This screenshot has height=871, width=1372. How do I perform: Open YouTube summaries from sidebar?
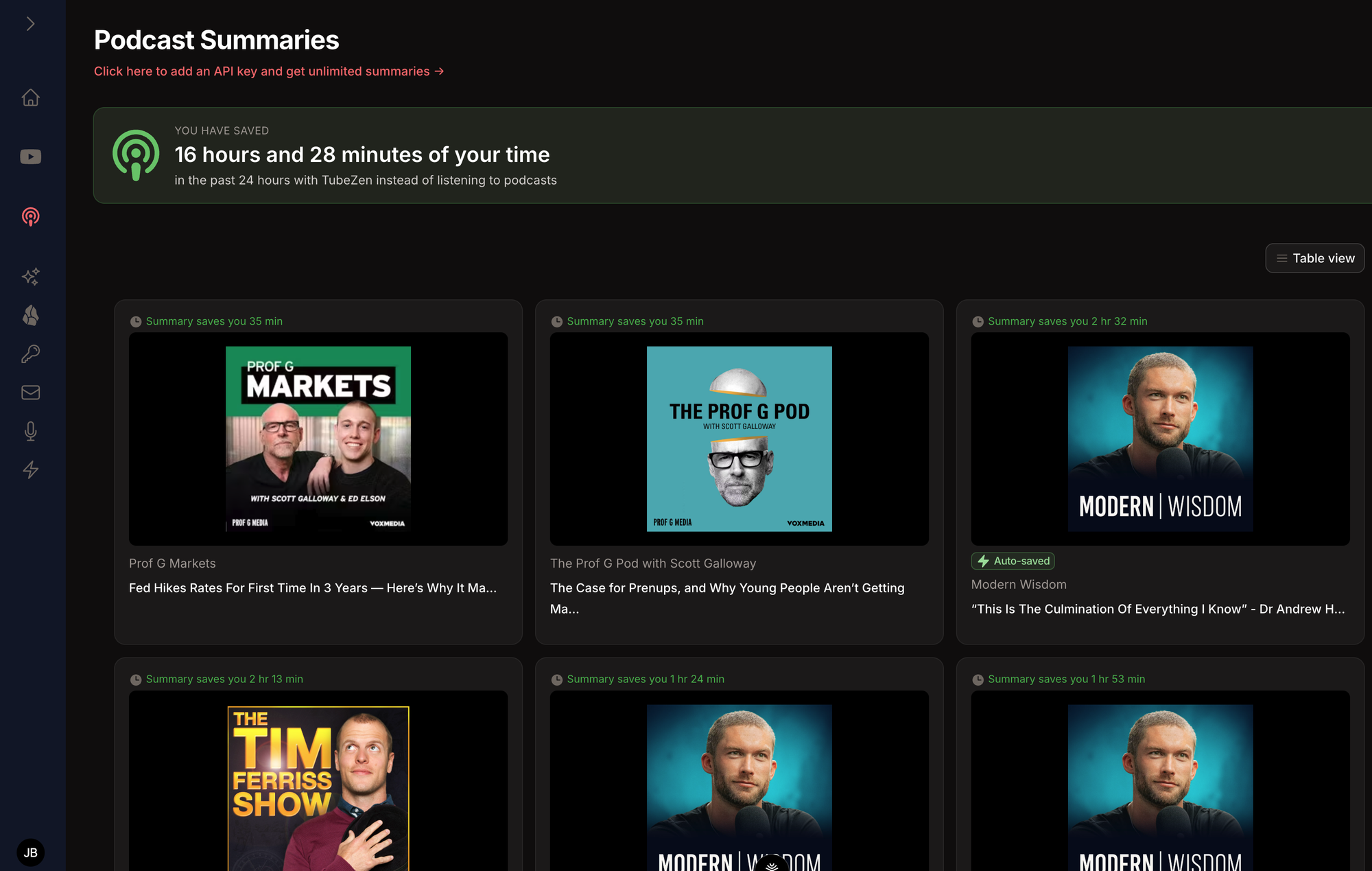[30, 157]
